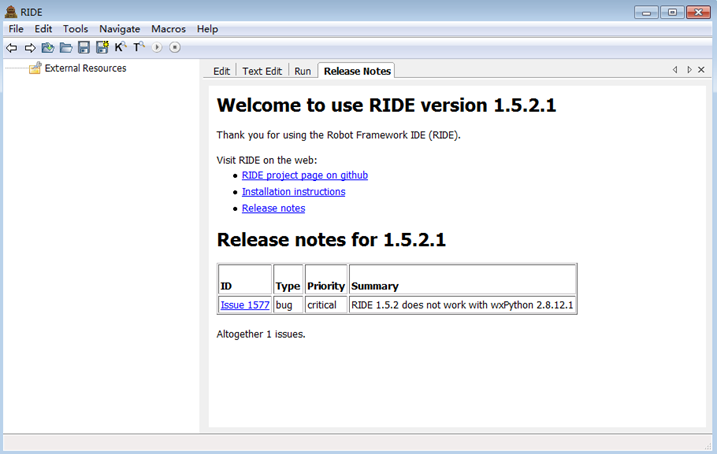Close the current tab with the X
The height and width of the screenshot is (454, 717).
(x=701, y=69)
